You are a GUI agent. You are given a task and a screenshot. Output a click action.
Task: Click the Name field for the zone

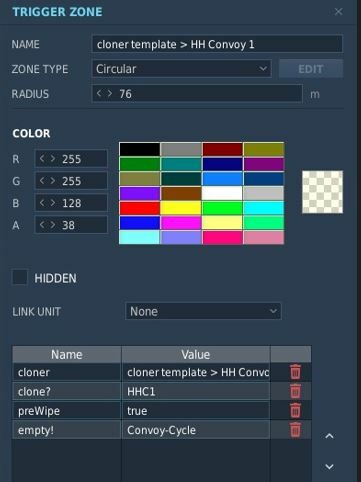tap(217, 44)
